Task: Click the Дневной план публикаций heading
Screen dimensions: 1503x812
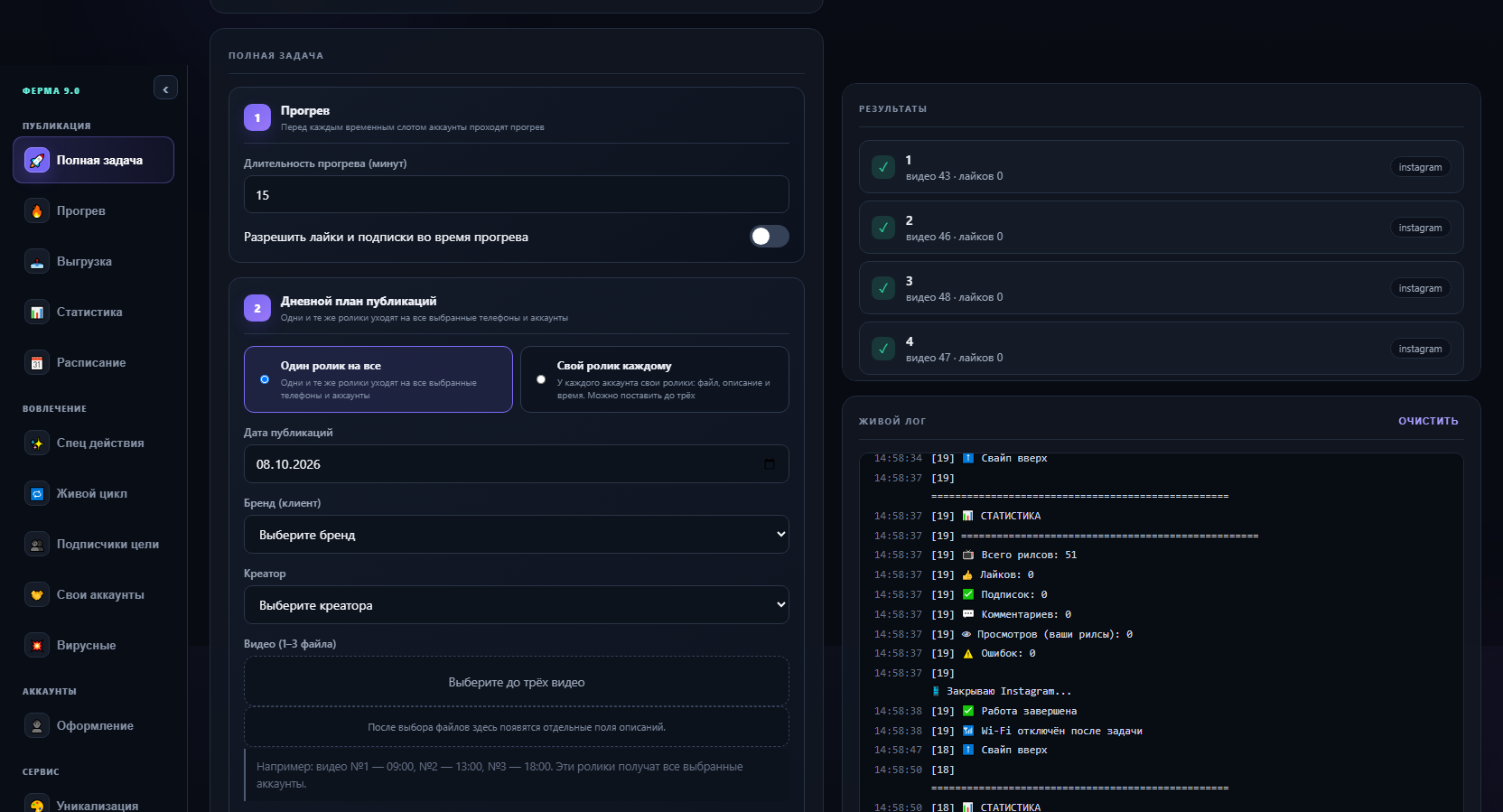Action: [x=359, y=302]
